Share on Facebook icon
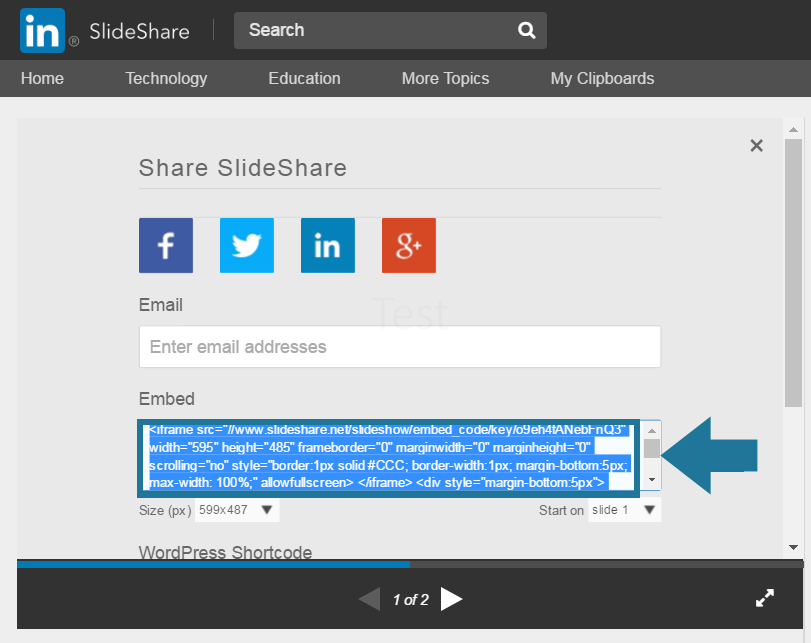Screen dimensions: 811x643 click(166, 245)
